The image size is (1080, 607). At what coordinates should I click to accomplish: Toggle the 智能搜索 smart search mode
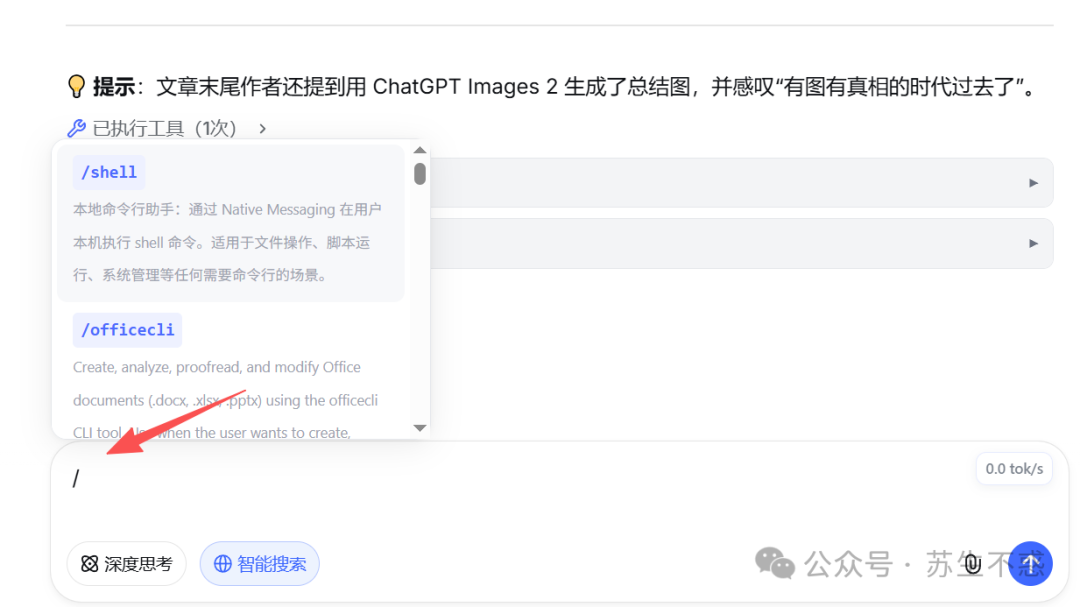tap(260, 564)
